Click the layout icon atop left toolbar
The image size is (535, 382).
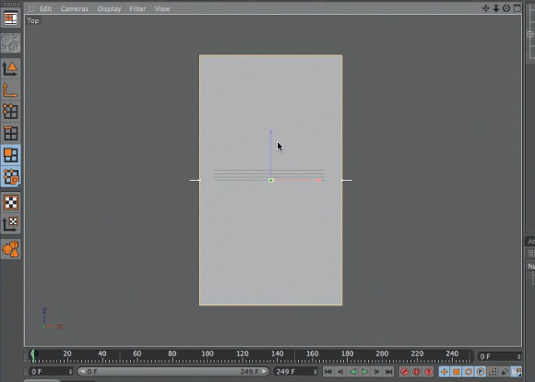(11, 18)
